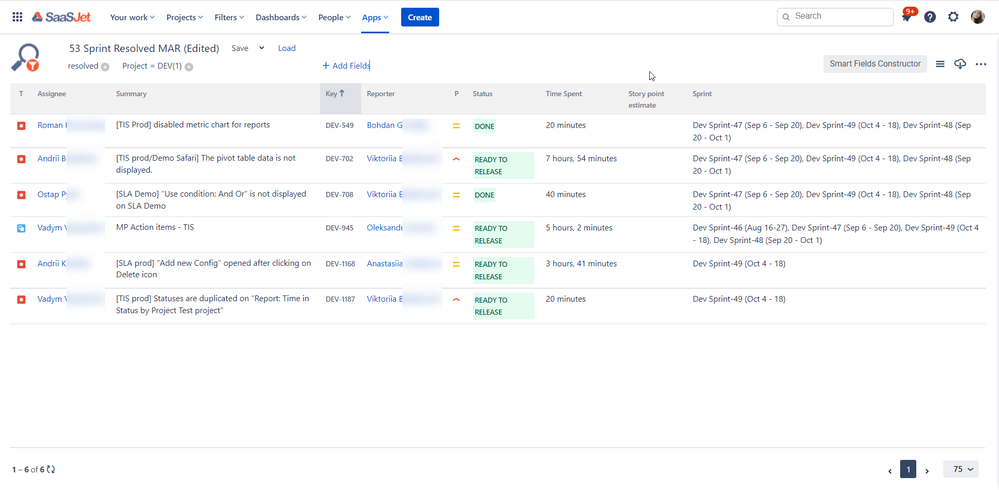999x490 pixels.
Task: Remove the resolved filter chip
Action: pyautogui.click(x=105, y=66)
